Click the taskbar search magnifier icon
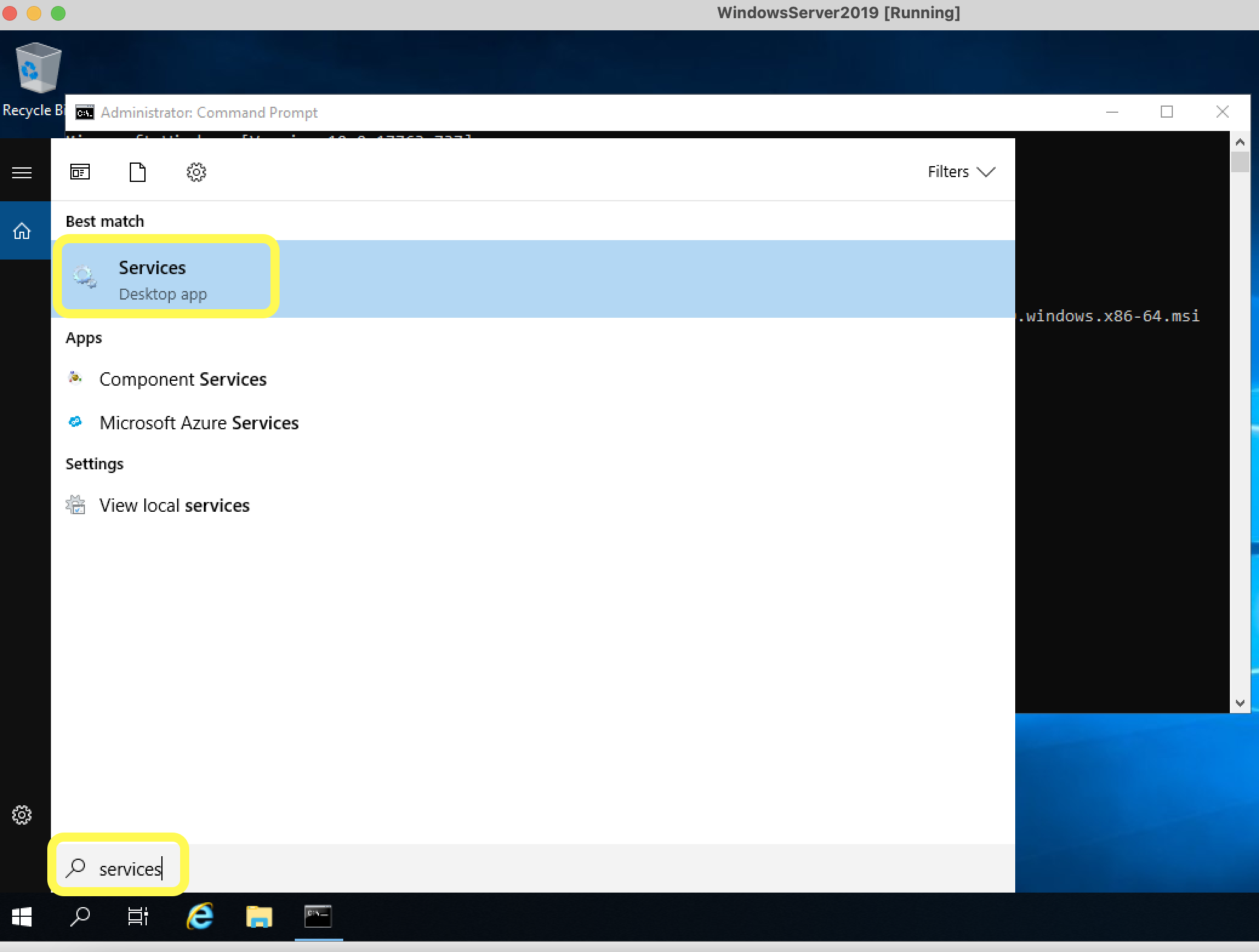The height and width of the screenshot is (952, 1259). tap(79, 917)
